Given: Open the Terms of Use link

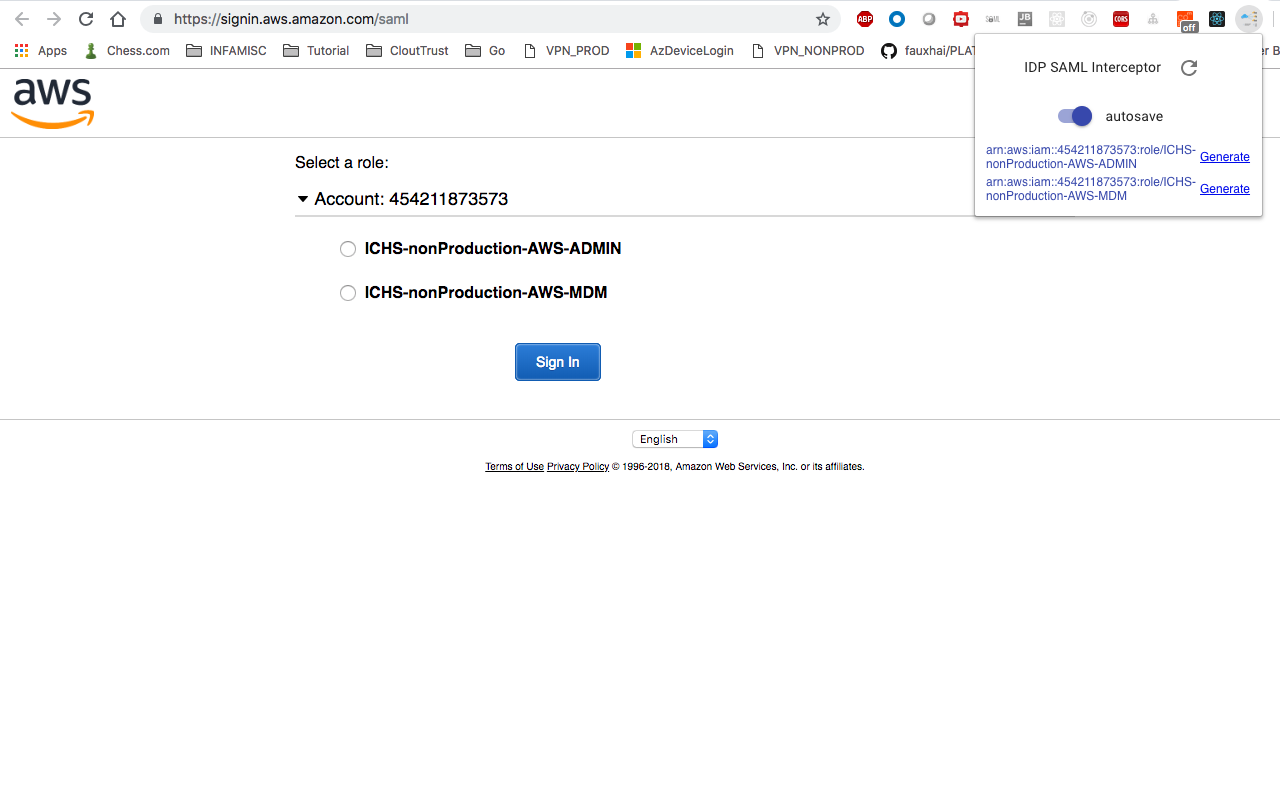Looking at the screenshot, I should pyautogui.click(x=514, y=466).
